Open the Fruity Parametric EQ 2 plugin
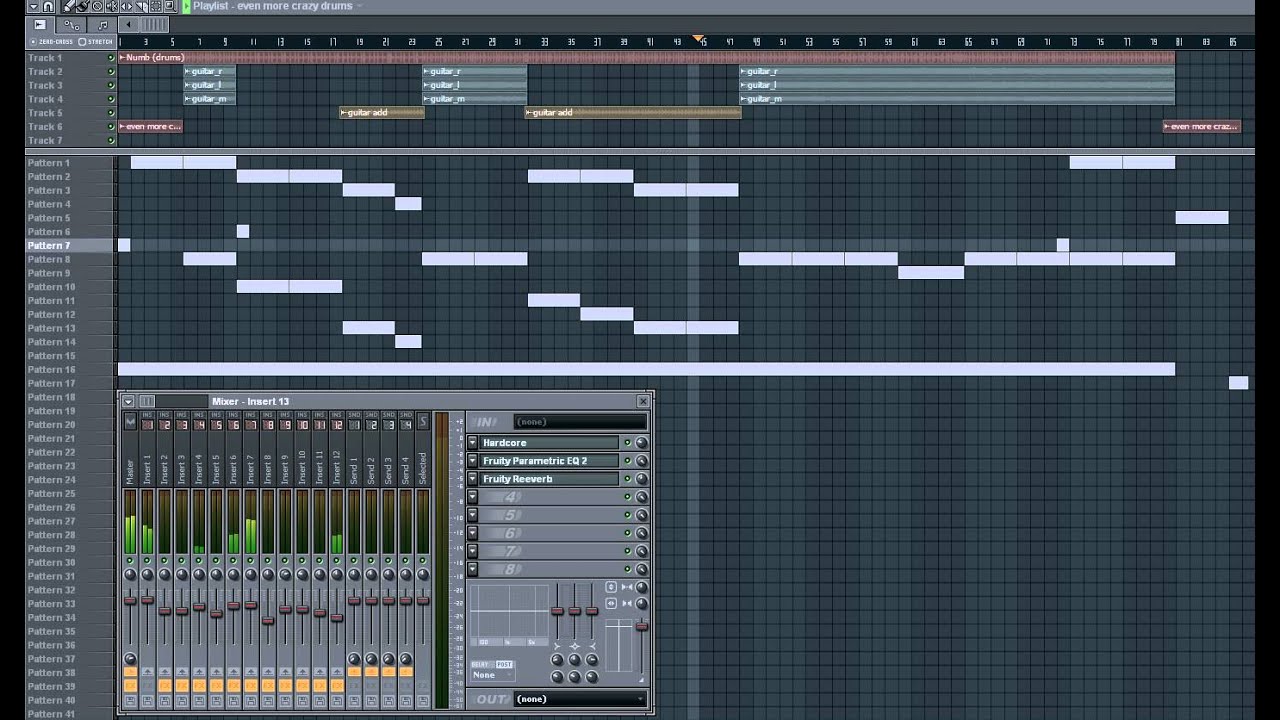1280x720 pixels. (549, 461)
